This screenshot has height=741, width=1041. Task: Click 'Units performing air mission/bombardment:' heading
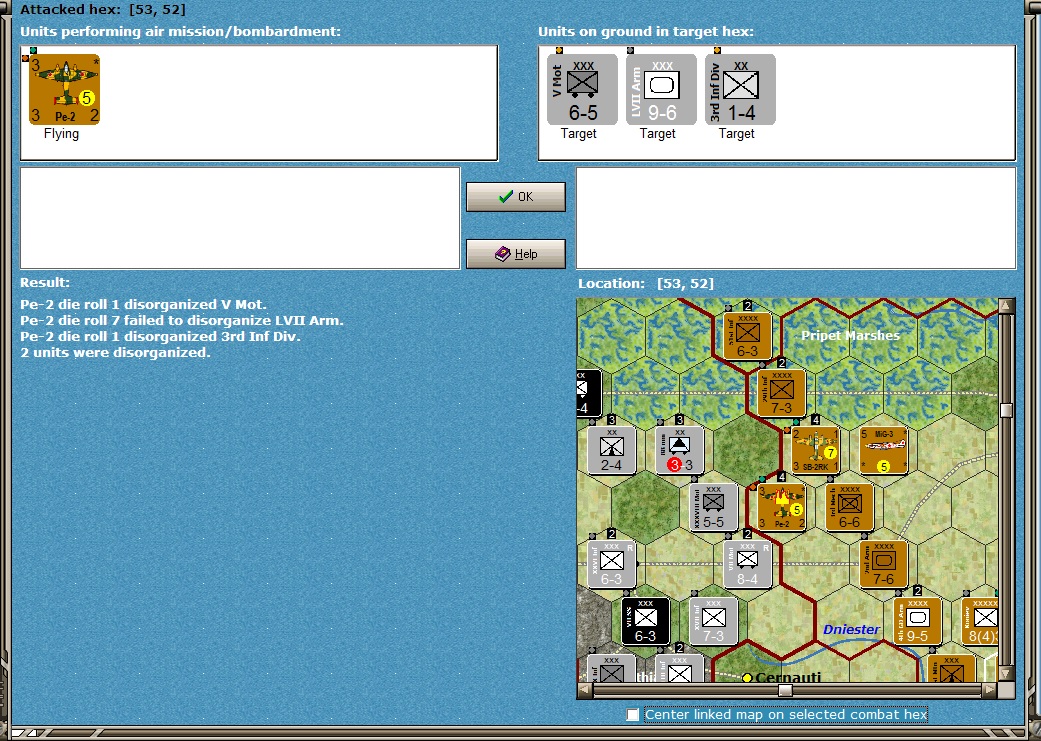point(180,31)
